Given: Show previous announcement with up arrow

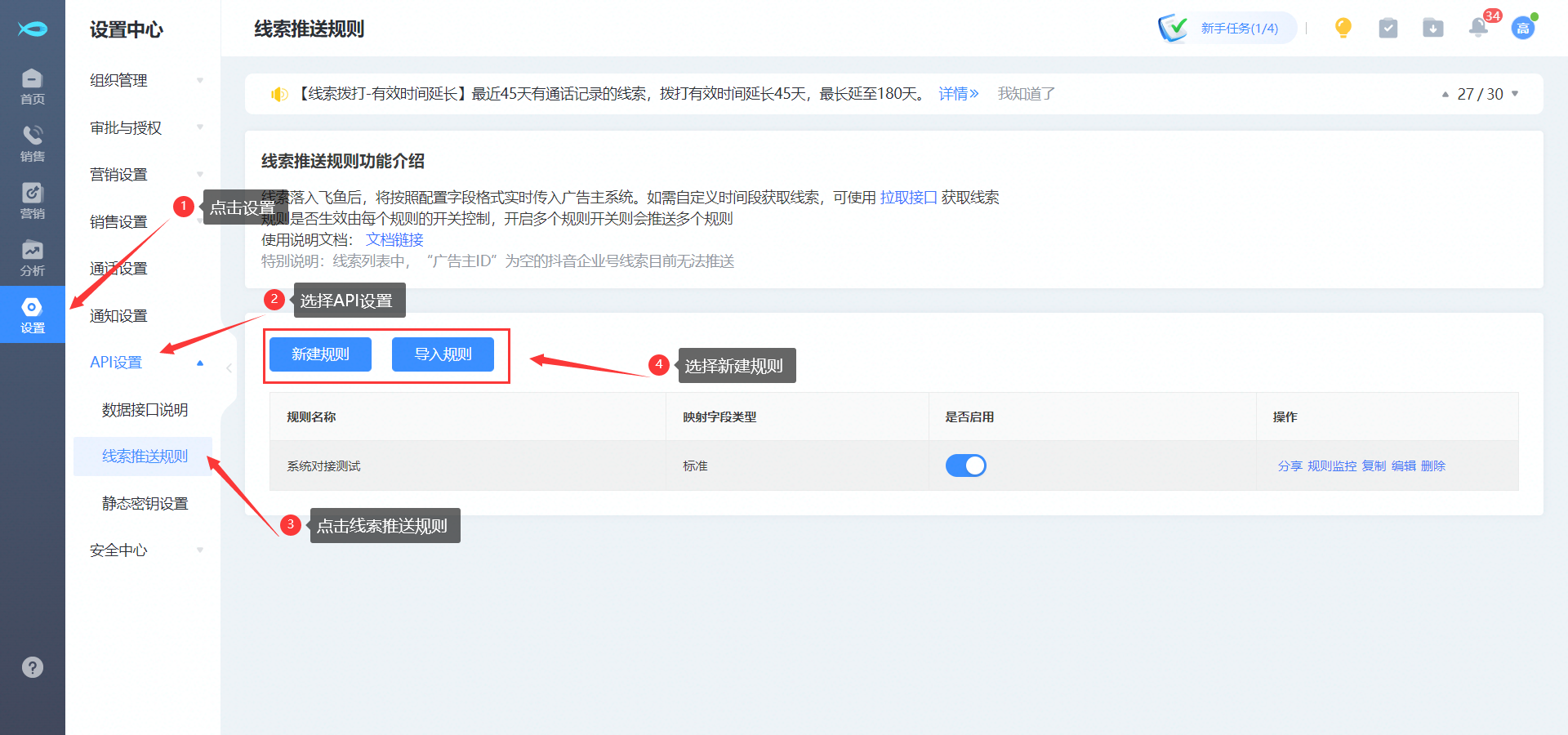Looking at the screenshot, I should tap(1445, 95).
